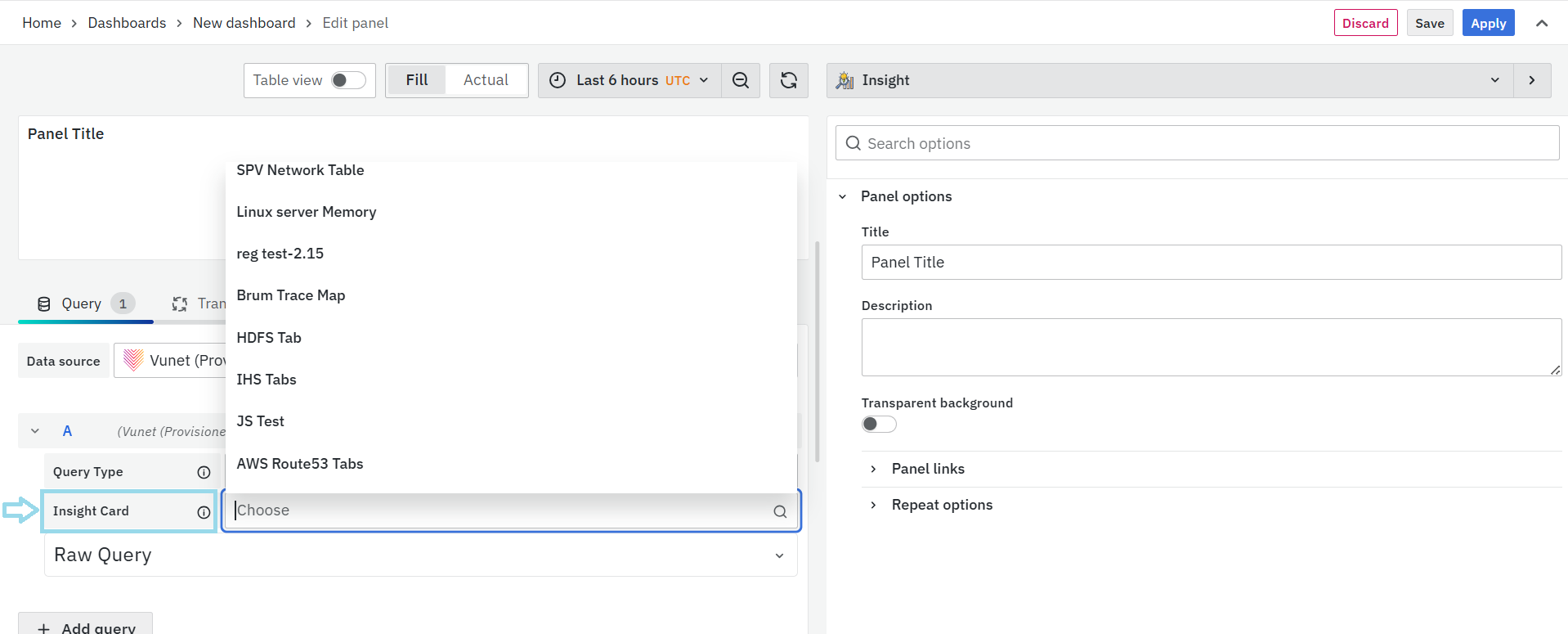
Task: Collapse the top toolbar with chevron-up icon
Action: [x=1541, y=23]
